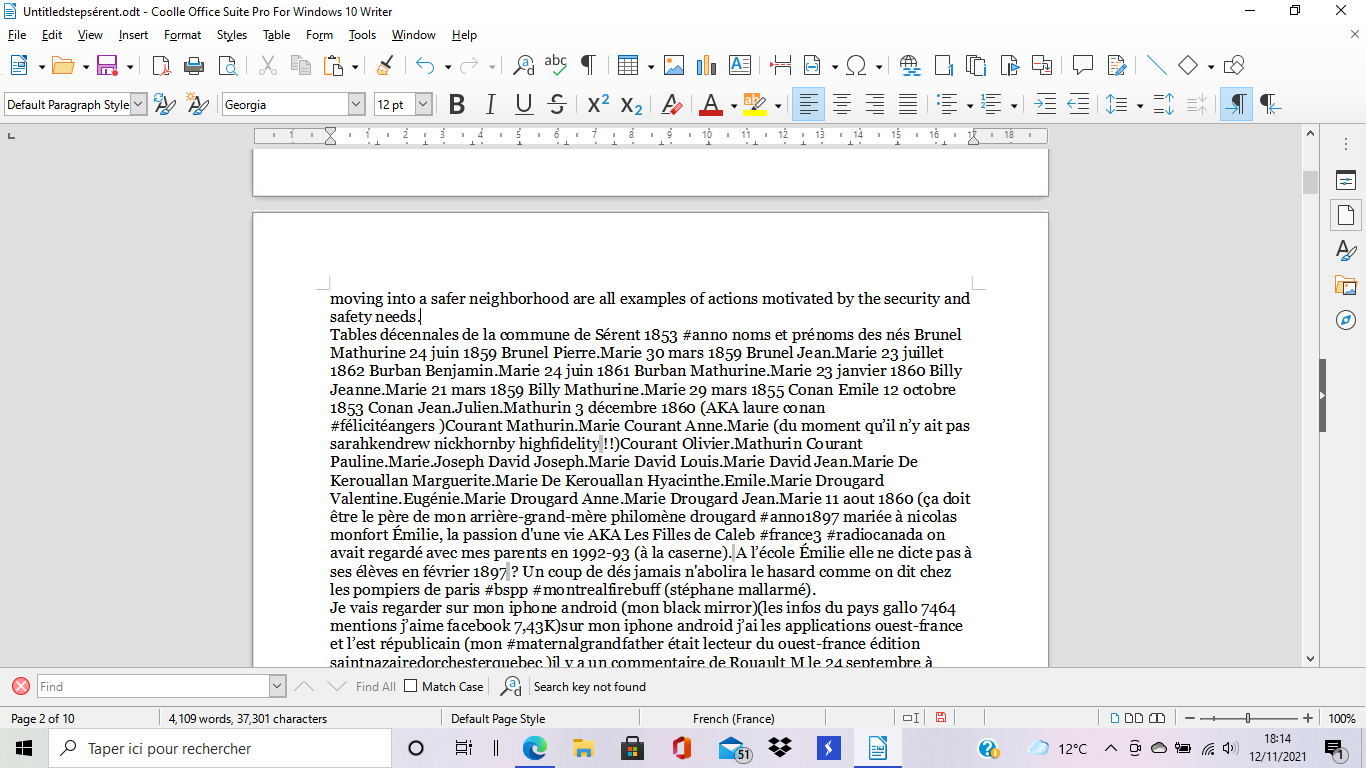
Task: Select the Insert Line tool
Action: tap(1156, 66)
